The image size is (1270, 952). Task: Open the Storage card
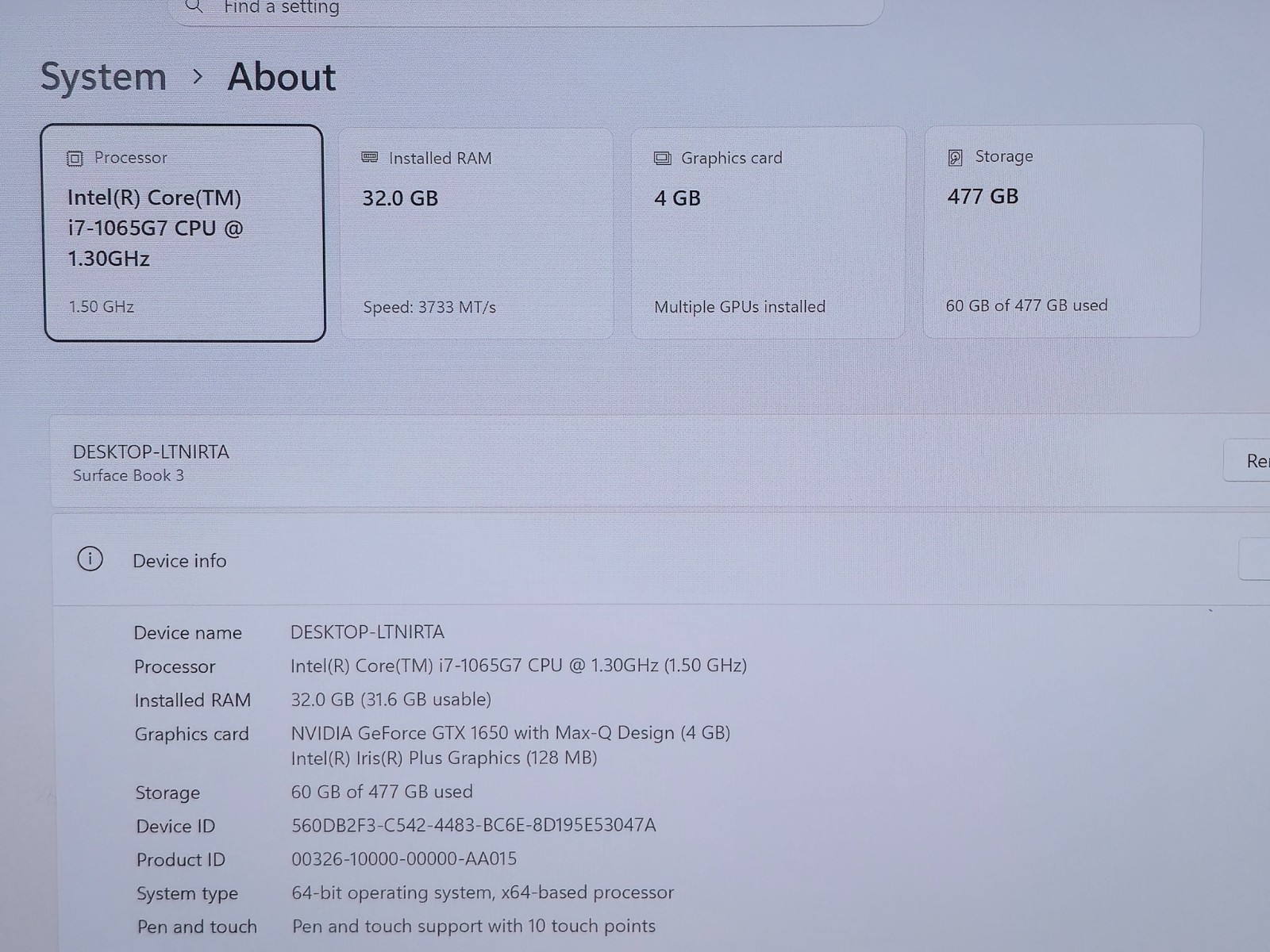1063,232
